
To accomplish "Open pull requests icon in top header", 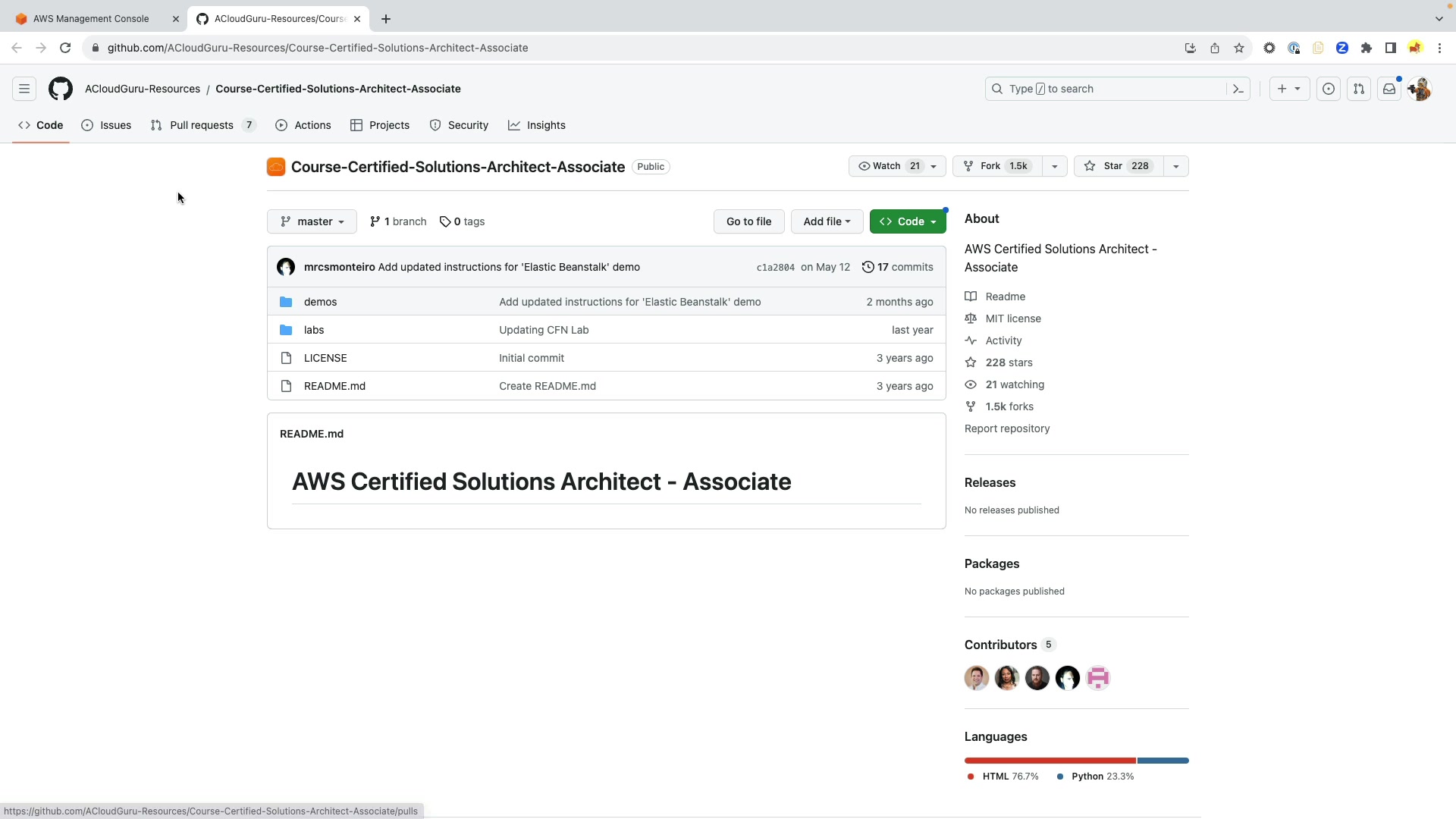I will point(1359,89).
